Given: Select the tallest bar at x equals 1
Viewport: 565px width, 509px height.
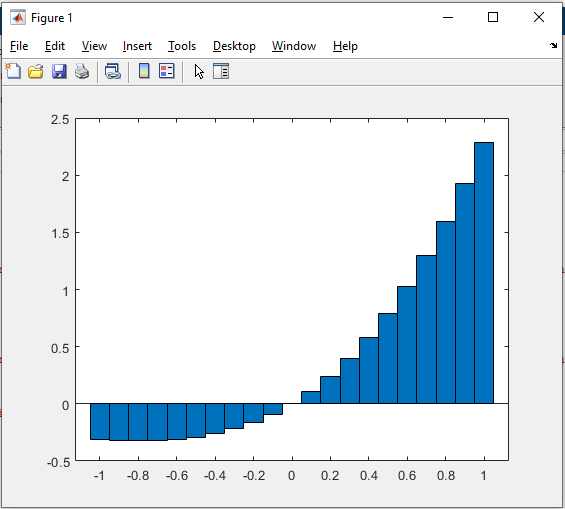Looking at the screenshot, I should coord(484,273).
